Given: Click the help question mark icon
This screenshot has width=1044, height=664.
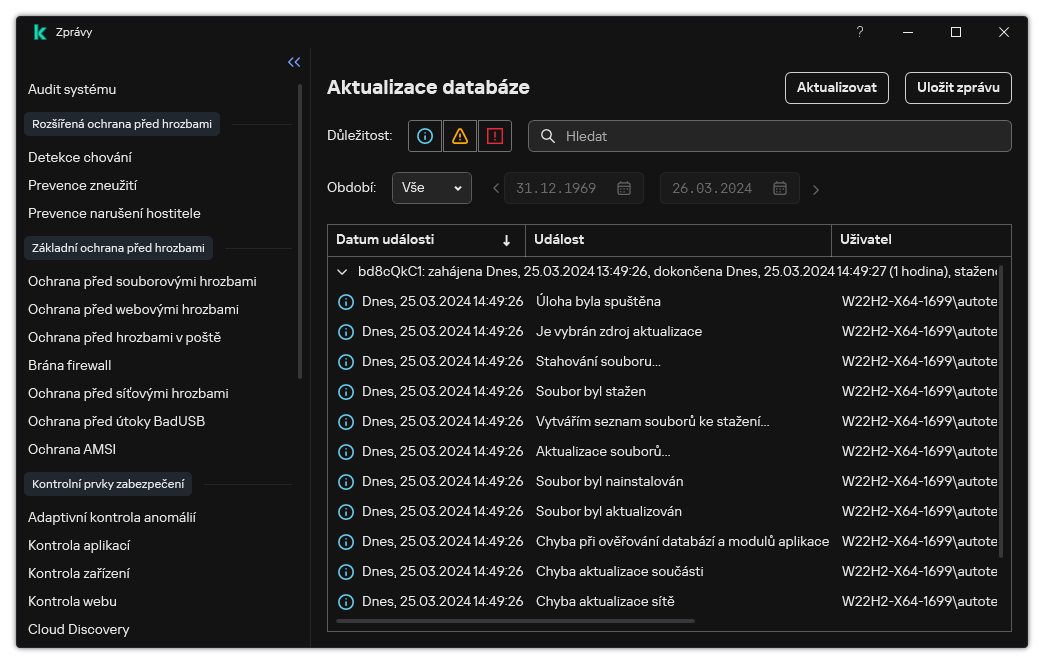Looking at the screenshot, I should pyautogui.click(x=859, y=32).
